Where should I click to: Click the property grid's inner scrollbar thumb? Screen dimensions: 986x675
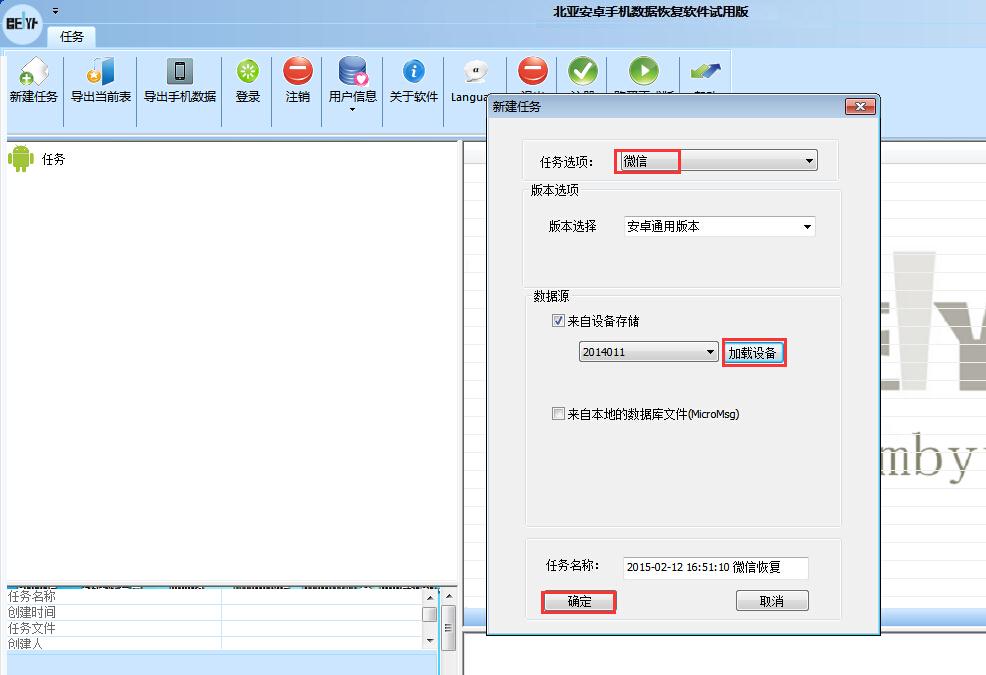click(430, 614)
